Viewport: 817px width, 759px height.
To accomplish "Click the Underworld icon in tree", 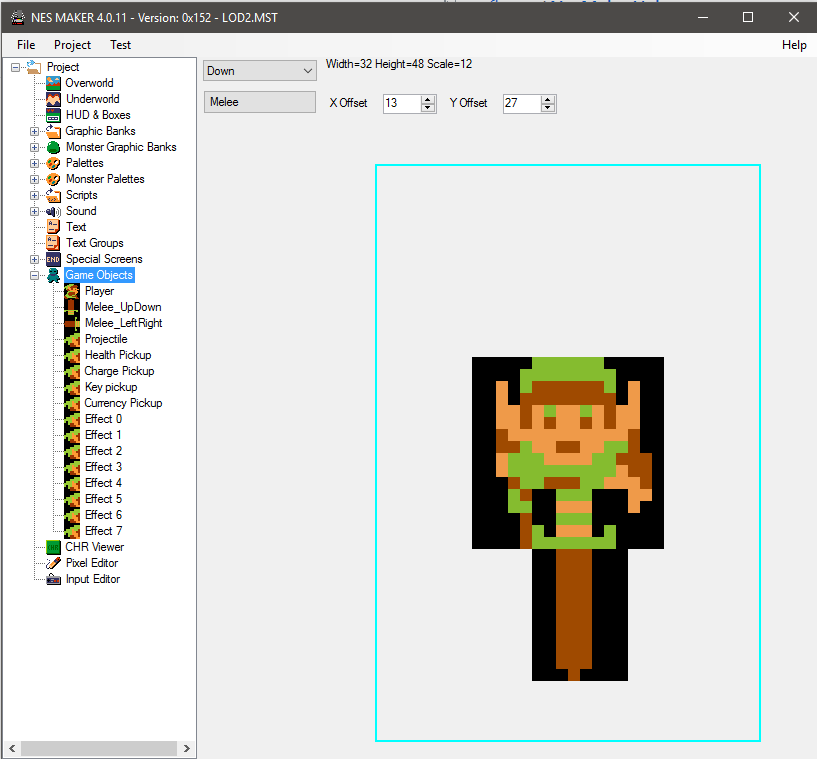I will pyautogui.click(x=53, y=99).
